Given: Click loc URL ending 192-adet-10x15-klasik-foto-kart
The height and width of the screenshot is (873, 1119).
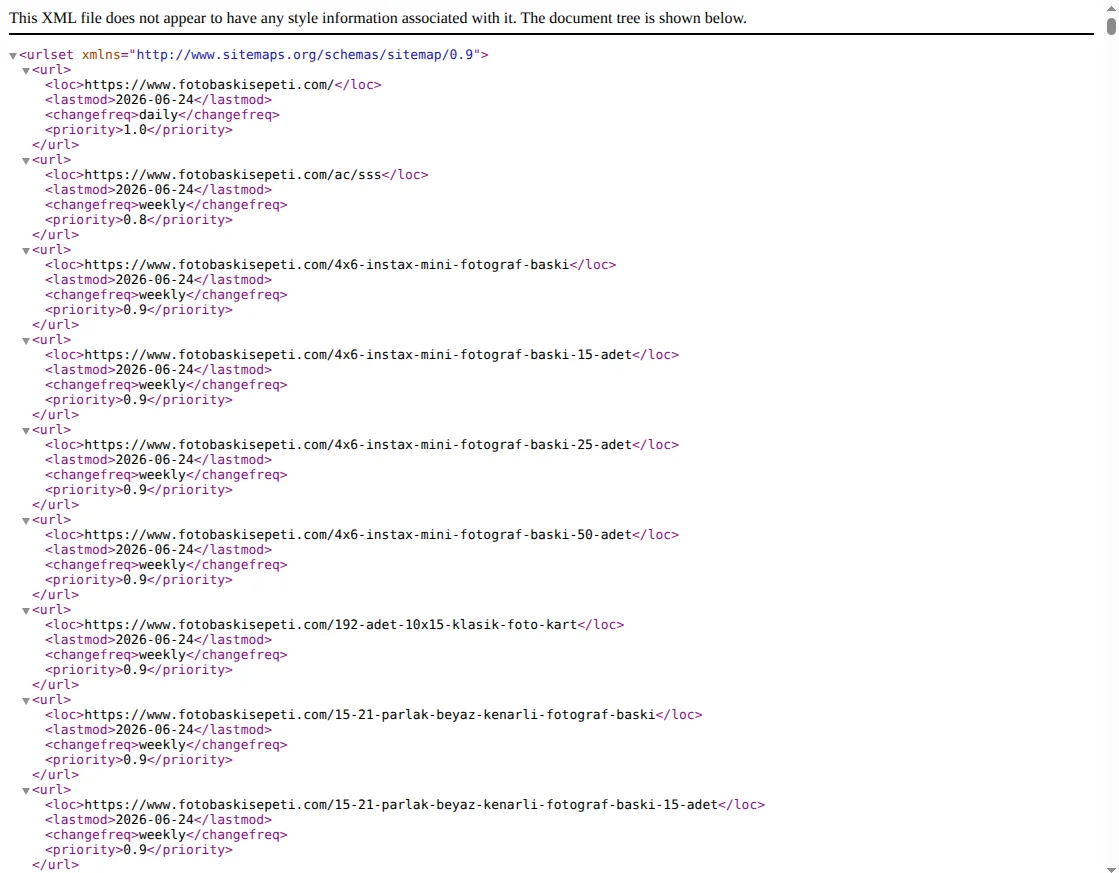Looking at the screenshot, I should [330, 624].
